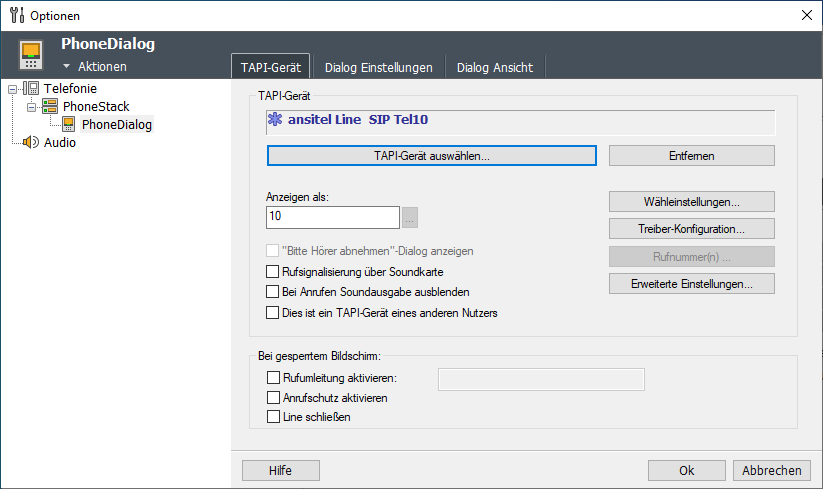
Task: Collapse the PhoneStack tree node
Action: coord(31,106)
